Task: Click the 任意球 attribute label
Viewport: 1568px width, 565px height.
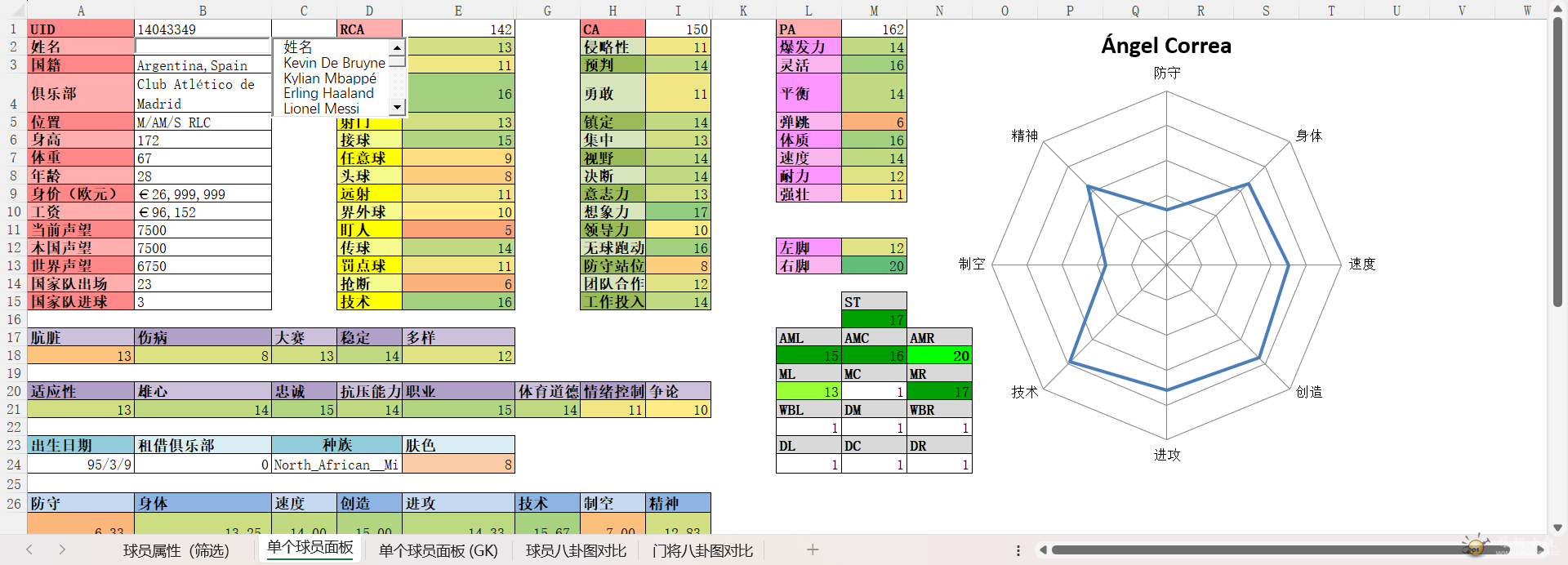Action: [369, 158]
